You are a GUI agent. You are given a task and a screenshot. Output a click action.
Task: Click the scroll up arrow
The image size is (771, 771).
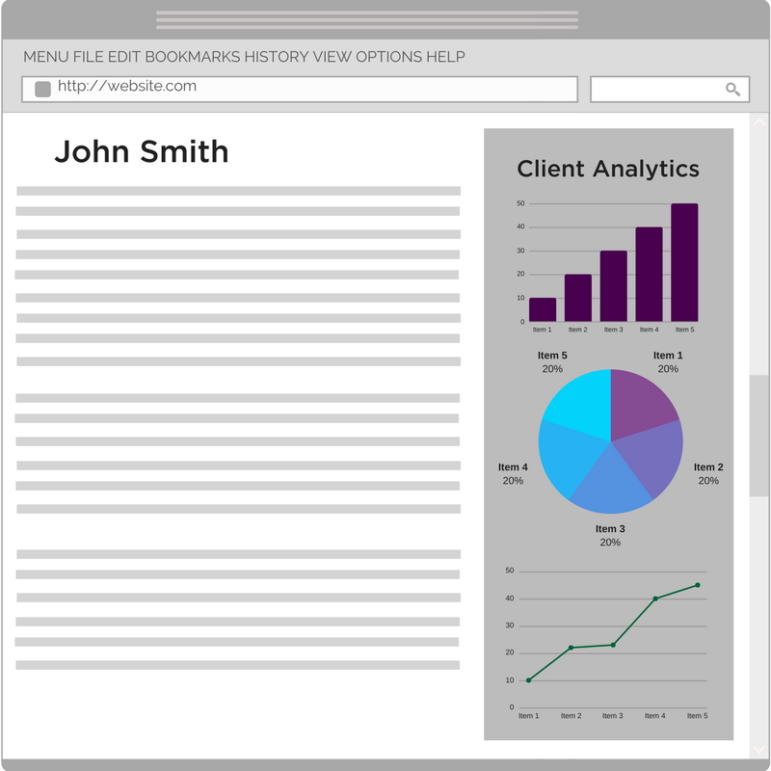(759, 121)
